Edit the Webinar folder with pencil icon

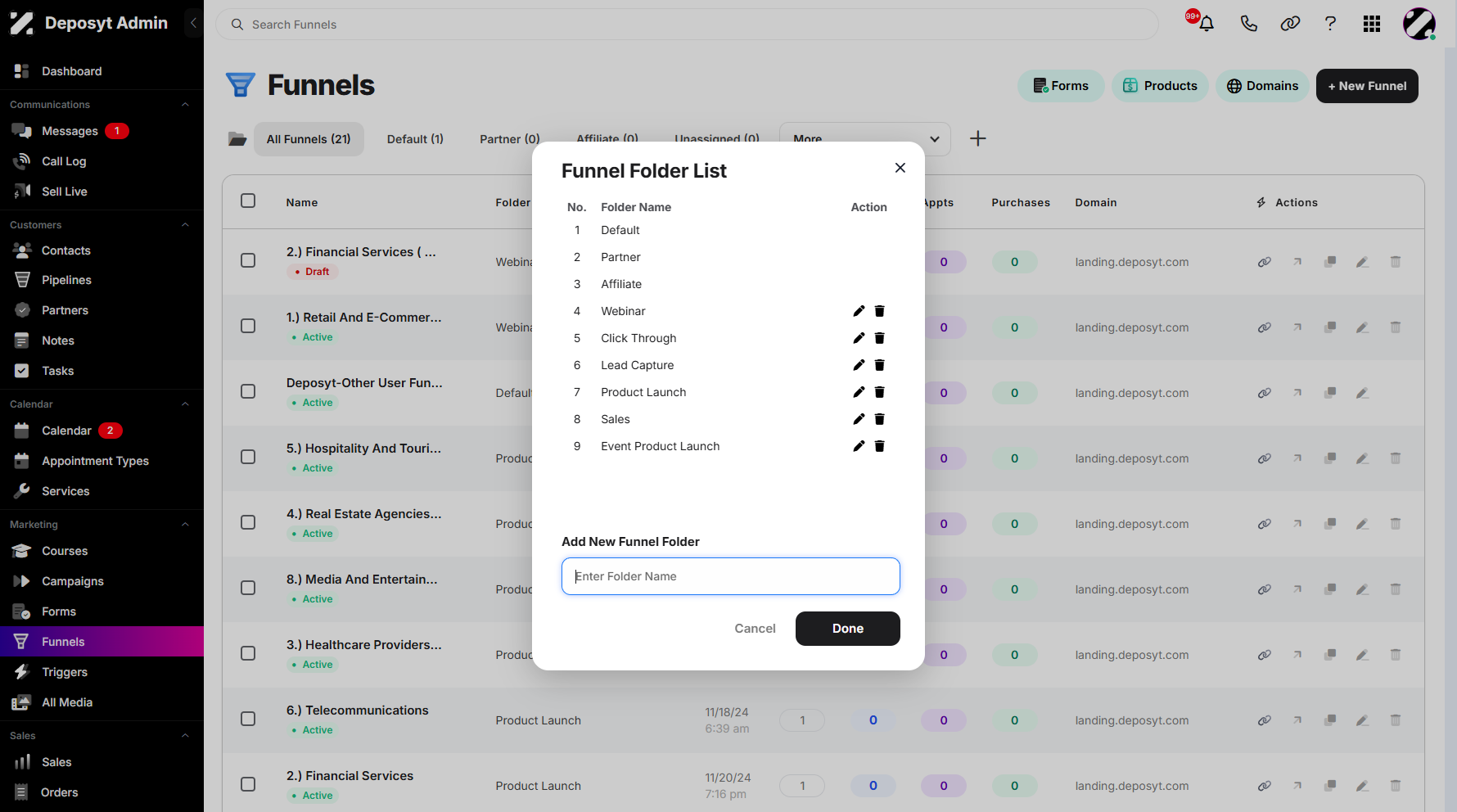pos(859,311)
